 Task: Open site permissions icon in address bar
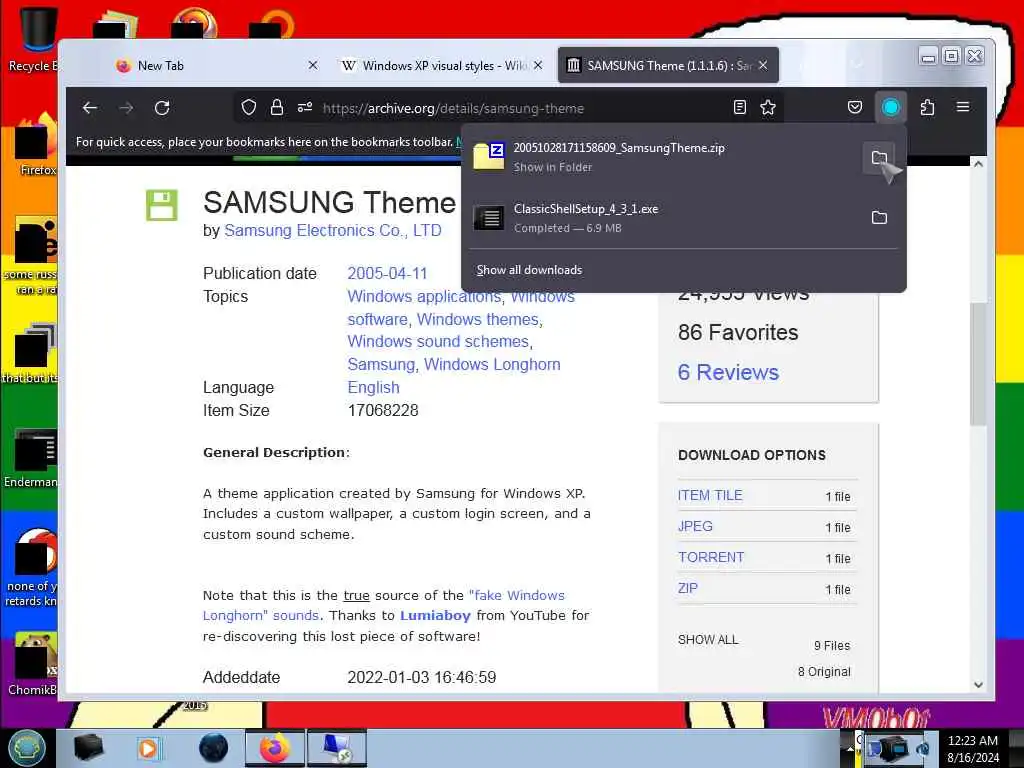[x=305, y=108]
